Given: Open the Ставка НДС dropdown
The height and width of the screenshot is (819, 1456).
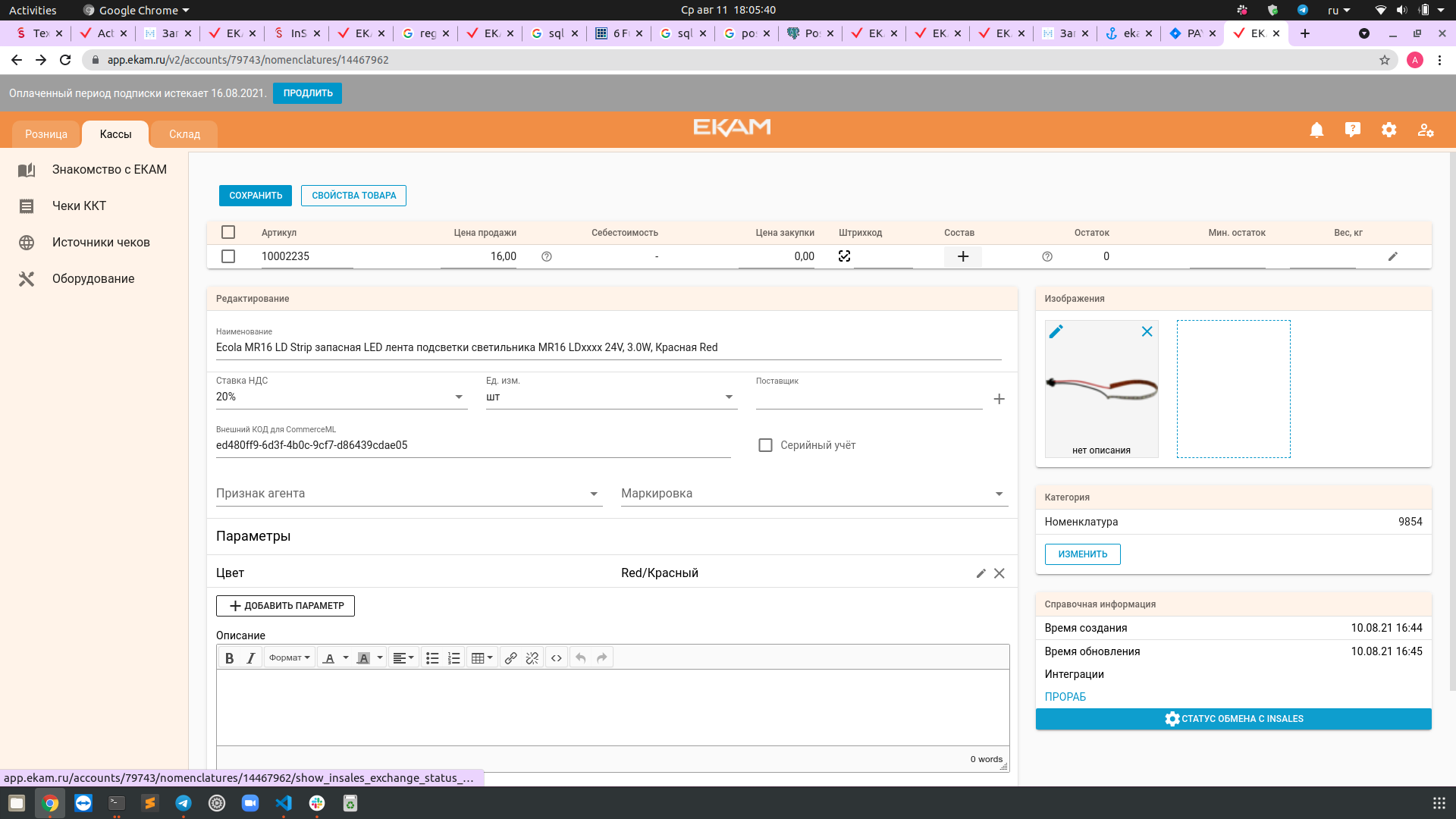Looking at the screenshot, I should click(x=341, y=397).
